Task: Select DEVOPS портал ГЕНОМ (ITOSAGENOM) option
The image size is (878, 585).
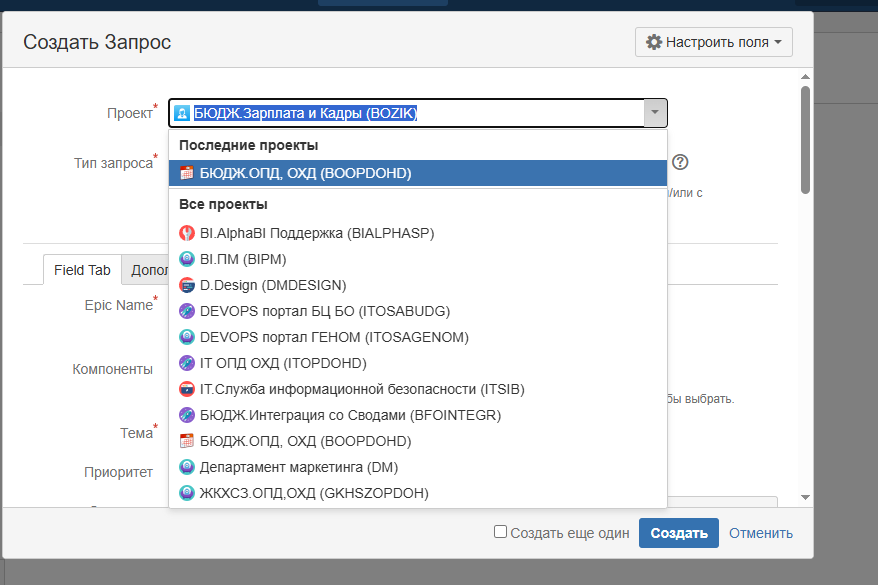Action: tap(417, 337)
